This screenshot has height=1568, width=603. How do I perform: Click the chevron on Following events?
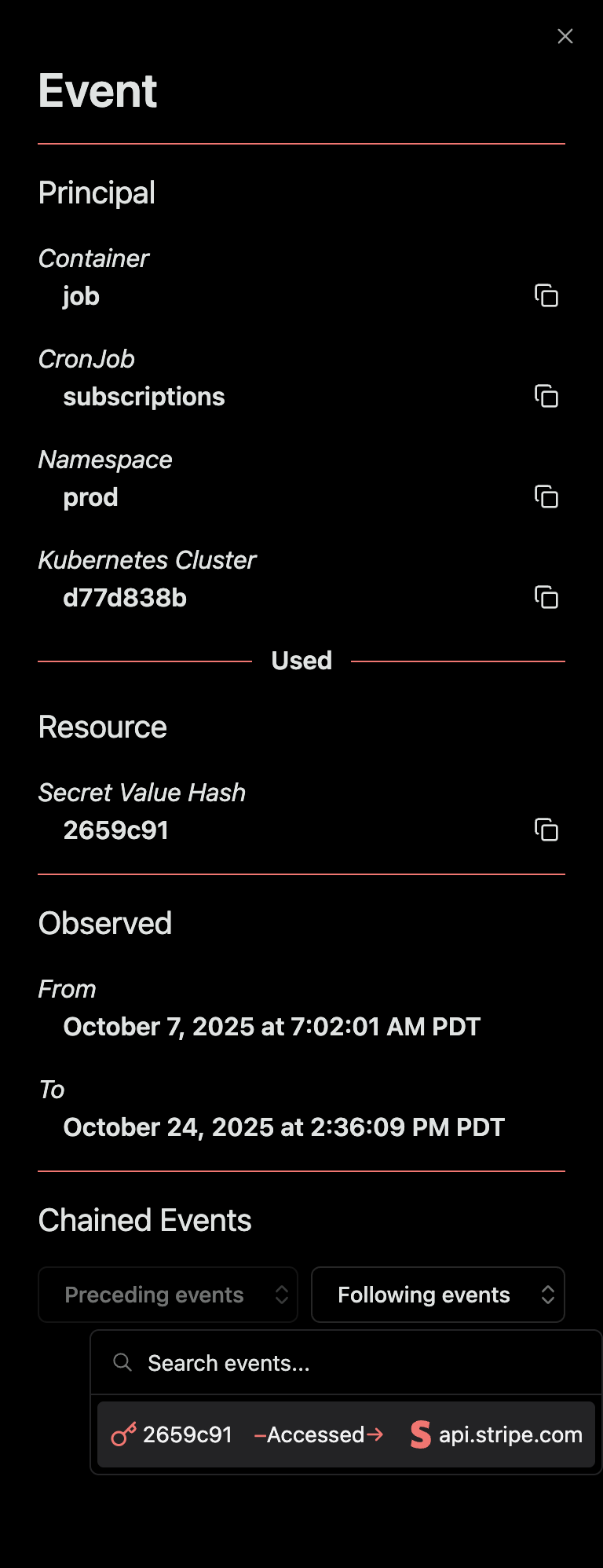(548, 1294)
